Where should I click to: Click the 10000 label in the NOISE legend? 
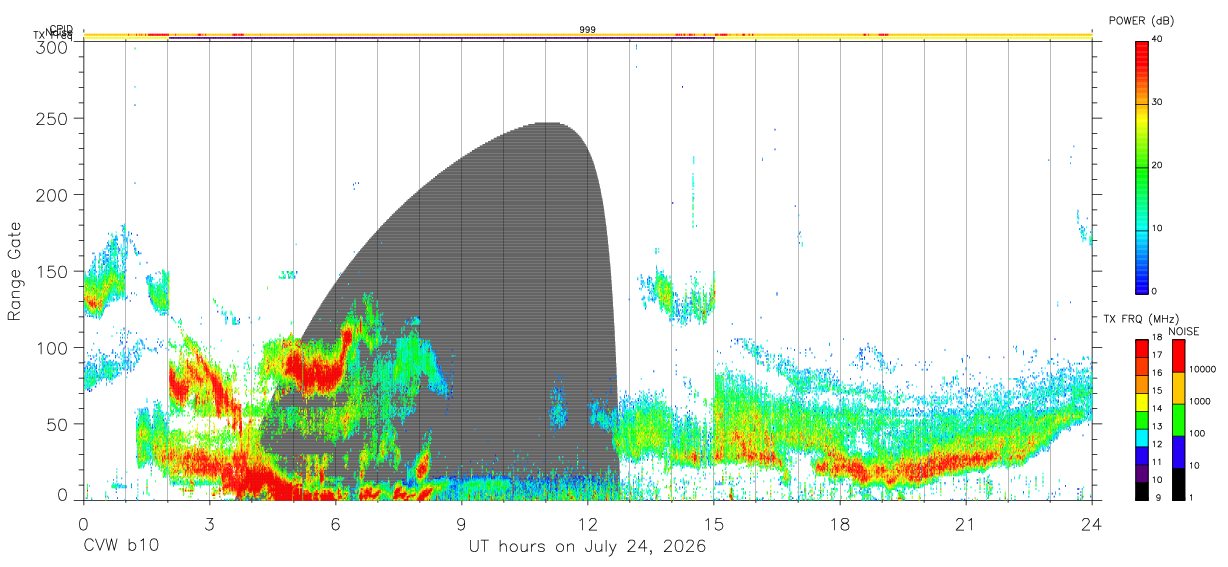point(1204,369)
